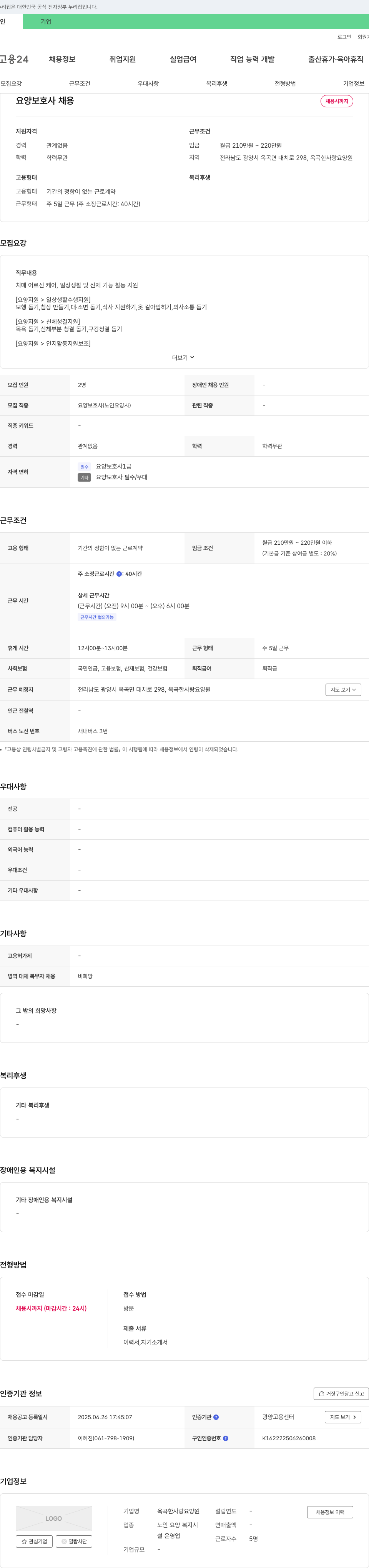This screenshot has height=1568, width=369.
Task: Expand job description with 더보기
Action: [184, 358]
